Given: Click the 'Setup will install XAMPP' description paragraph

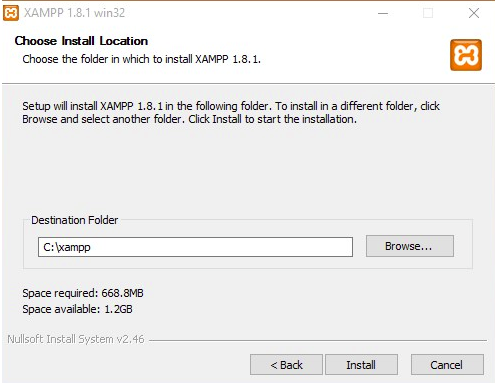Looking at the screenshot, I should click(231, 112).
